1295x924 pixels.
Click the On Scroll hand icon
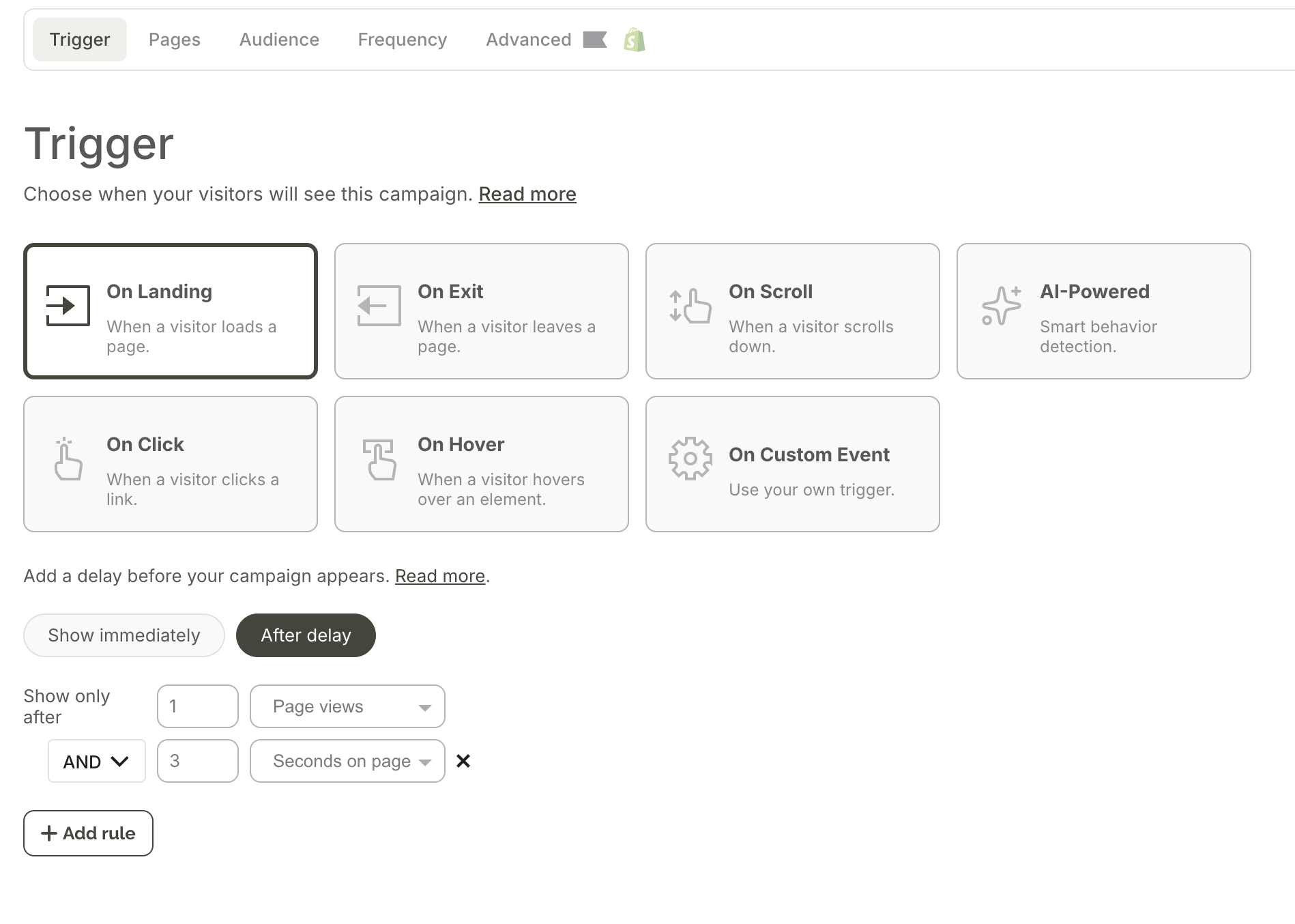coord(690,306)
